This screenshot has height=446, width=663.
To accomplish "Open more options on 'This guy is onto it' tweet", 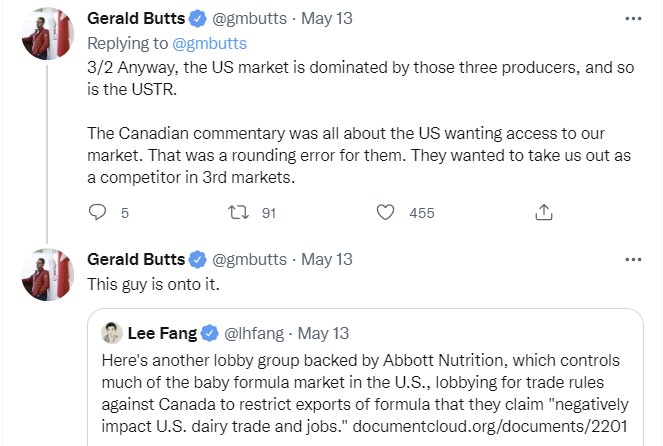I will click(633, 259).
